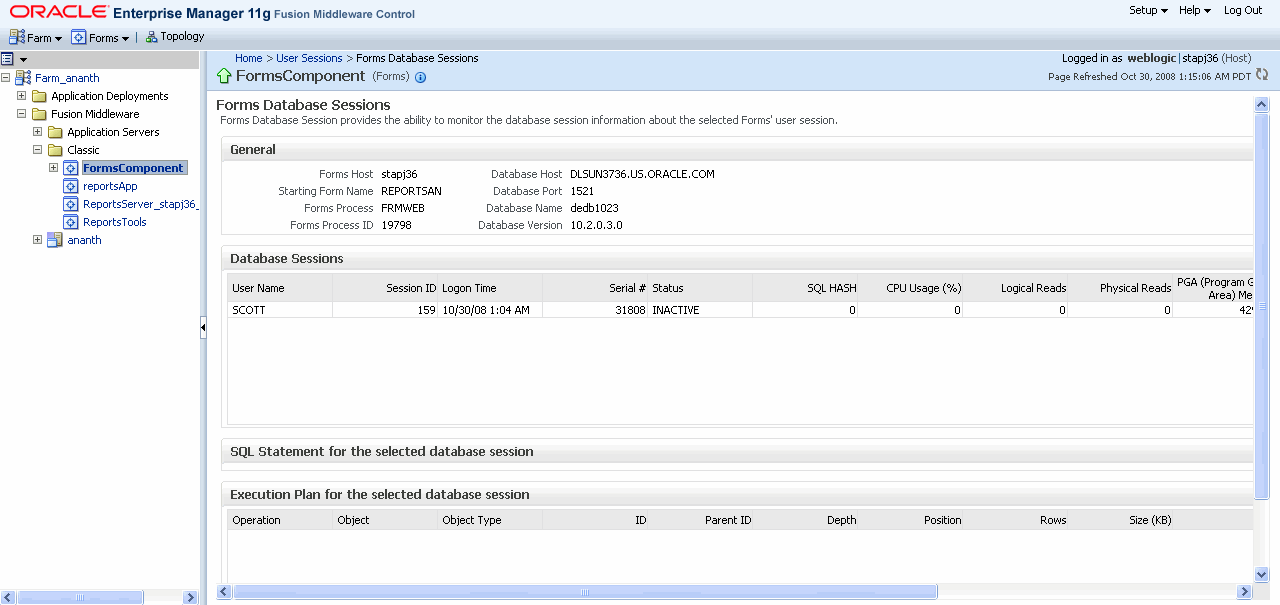The width and height of the screenshot is (1280, 605).
Task: Click the information icon beside FormsComponent title
Action: (x=420, y=76)
